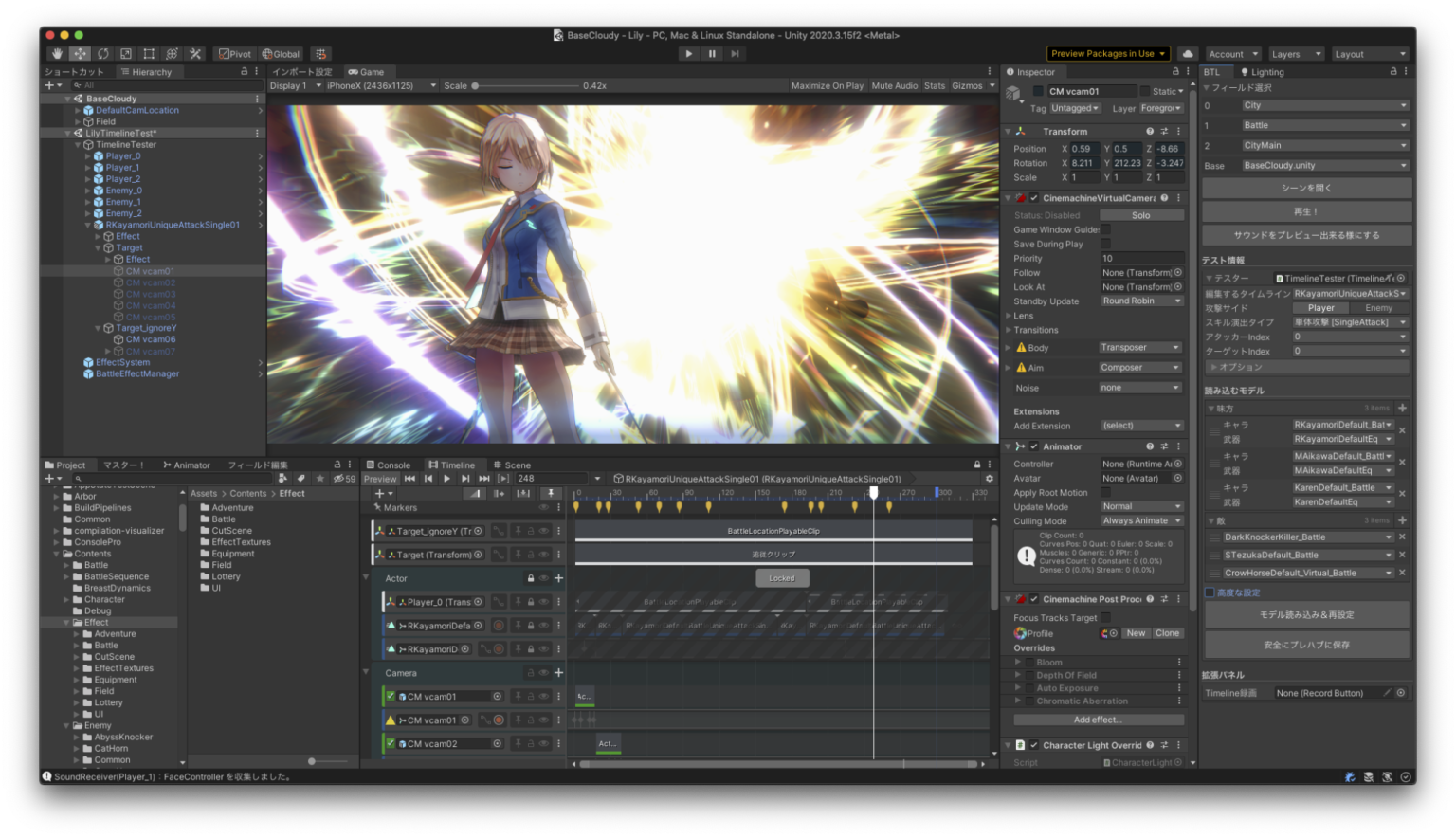Enable recording on RKayamoriDefa track

499,626
